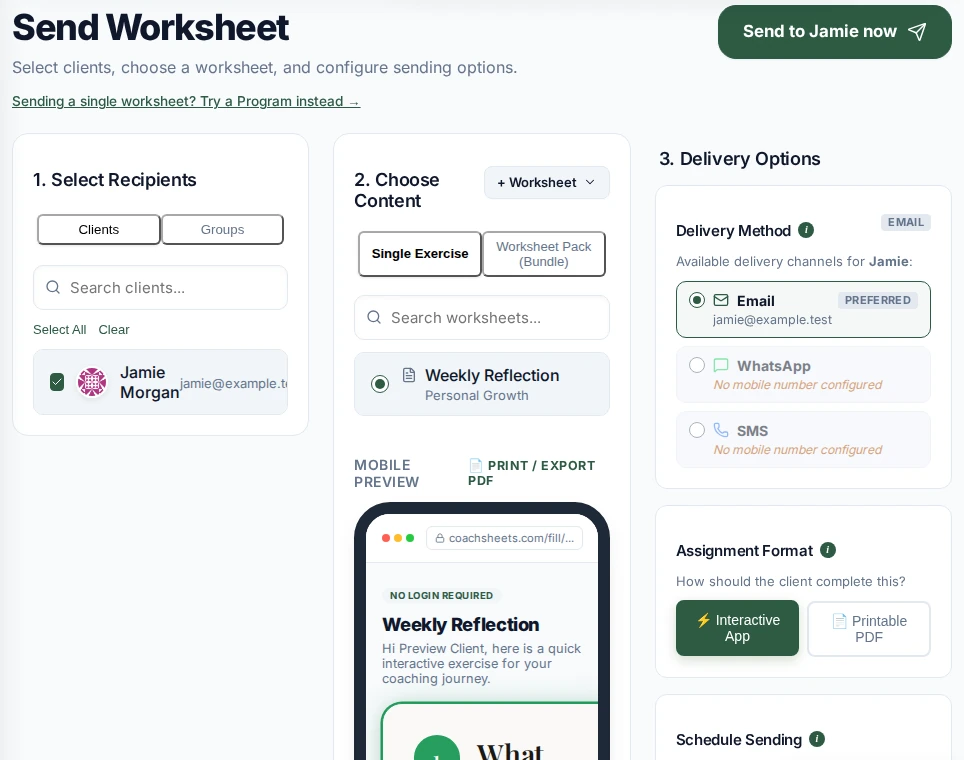Select the Worksheet Pack (Bundle) tab
964x760 pixels.
tap(544, 254)
